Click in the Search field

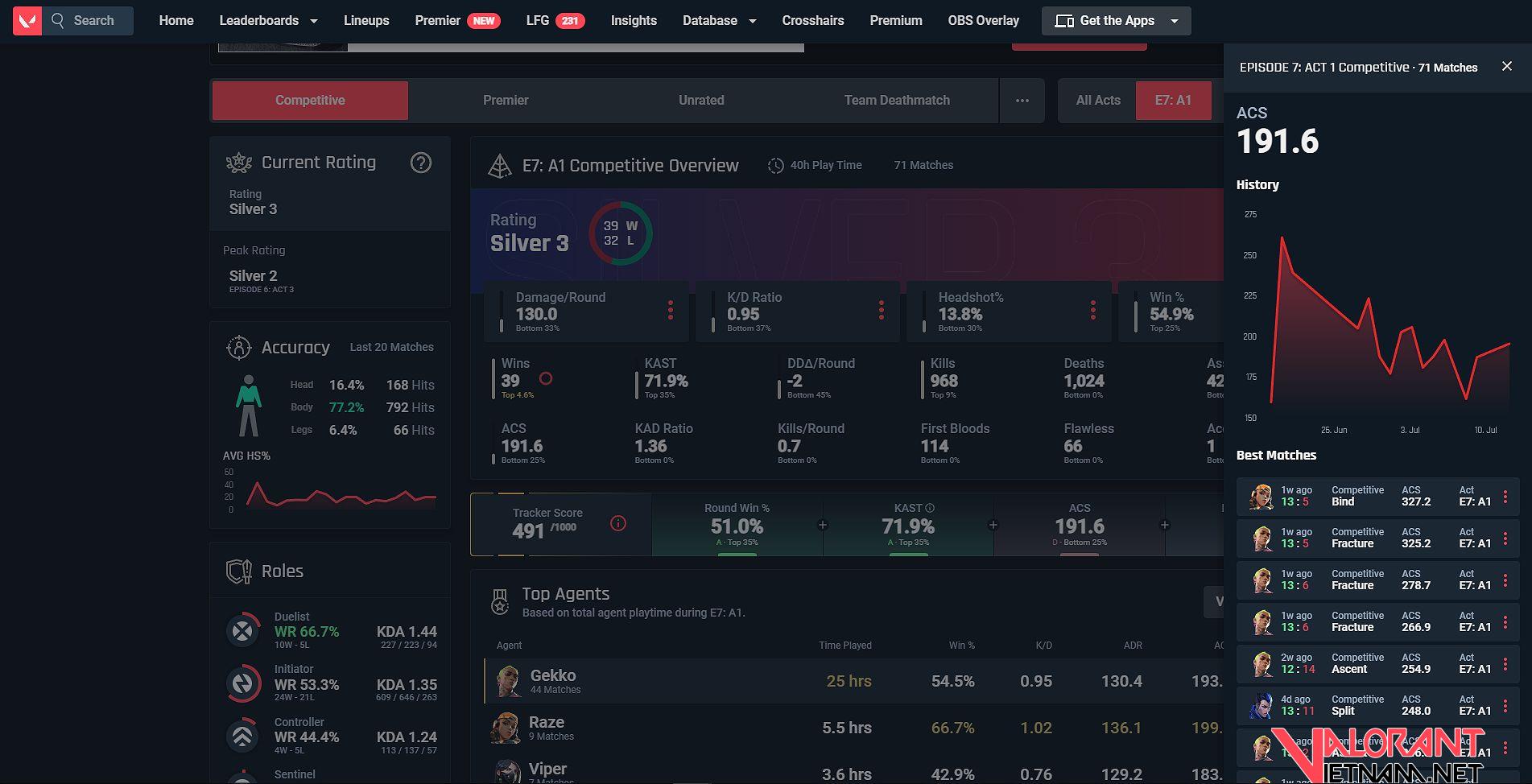(89, 20)
